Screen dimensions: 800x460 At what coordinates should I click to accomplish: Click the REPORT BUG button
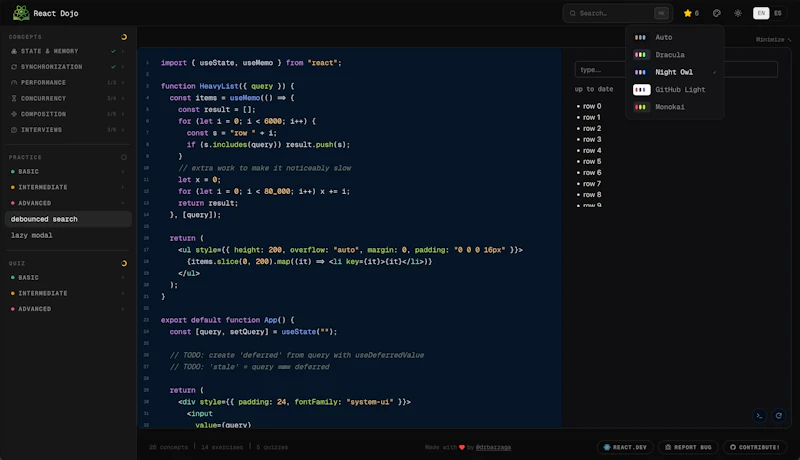coord(688,447)
